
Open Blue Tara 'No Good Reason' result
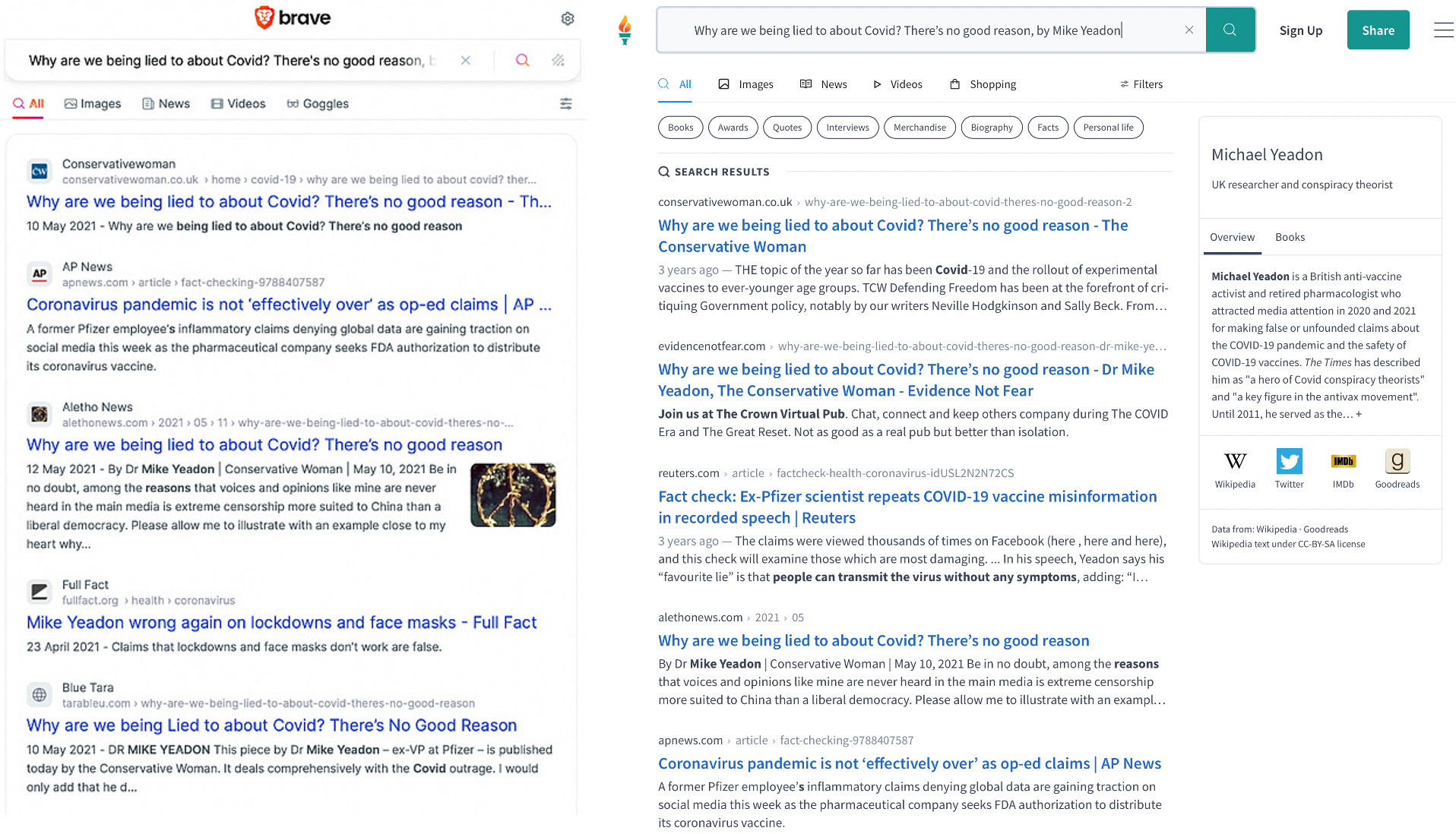pyautogui.click(x=272, y=725)
